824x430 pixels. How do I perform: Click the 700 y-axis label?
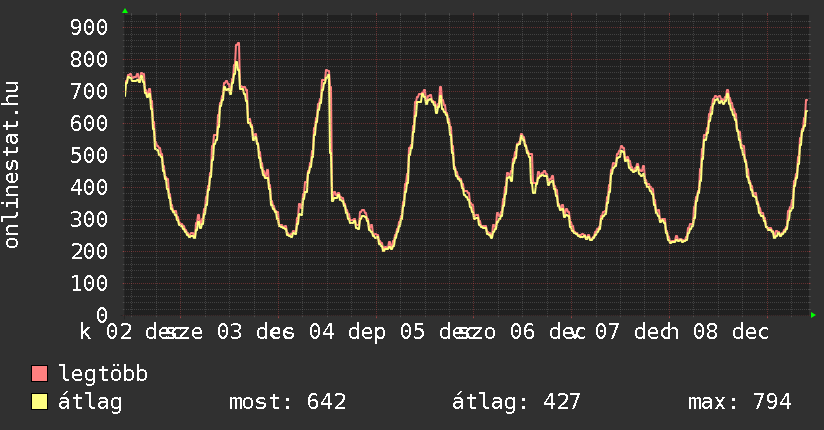pyautogui.click(x=89, y=91)
